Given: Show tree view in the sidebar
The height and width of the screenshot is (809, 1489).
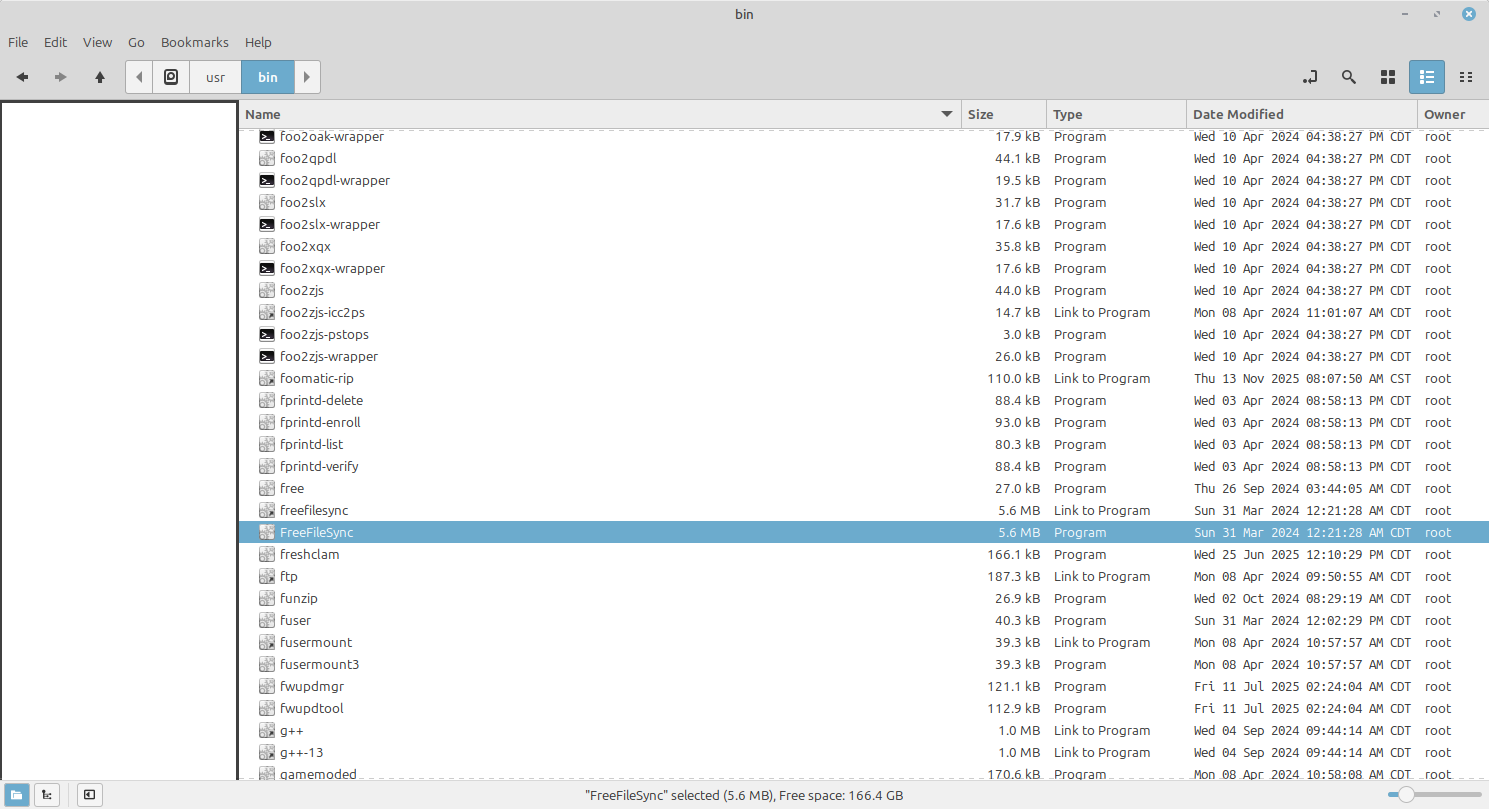Looking at the screenshot, I should coord(47,795).
